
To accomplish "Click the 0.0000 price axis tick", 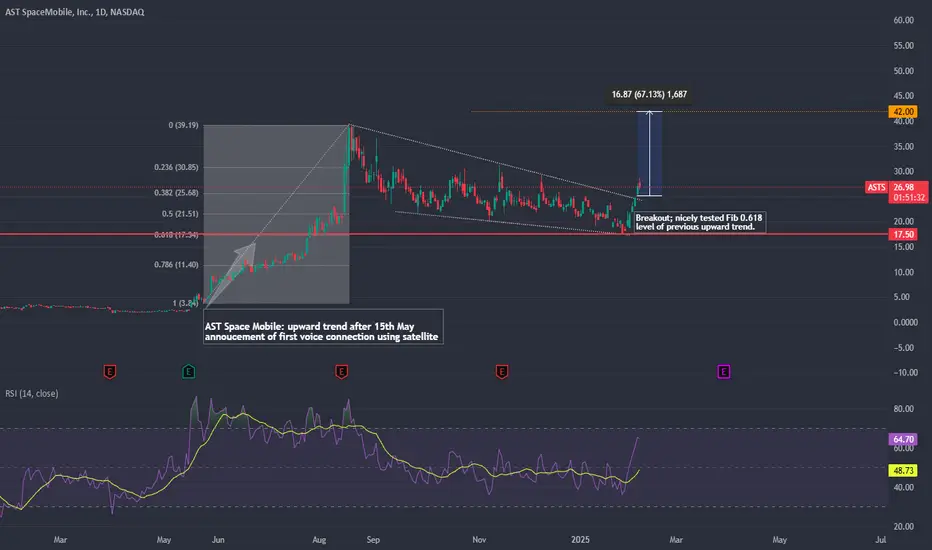I will (906, 322).
